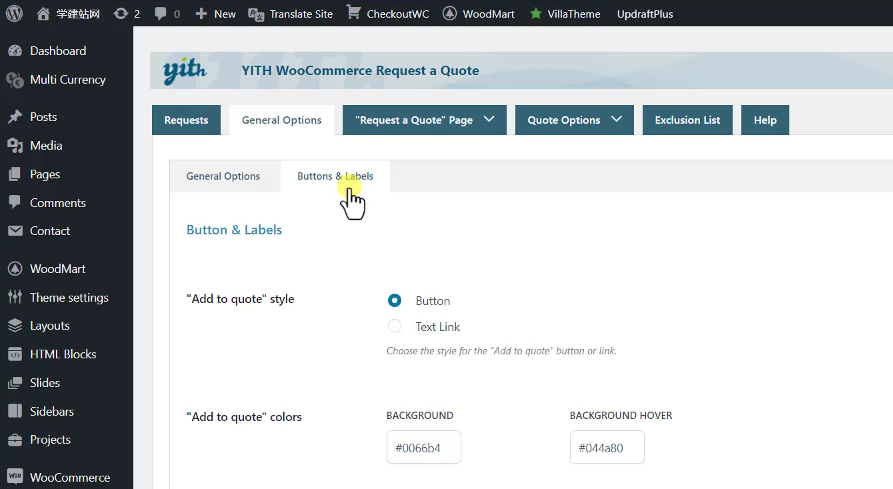Click the Layouts stack icon

pyautogui.click(x=15, y=326)
